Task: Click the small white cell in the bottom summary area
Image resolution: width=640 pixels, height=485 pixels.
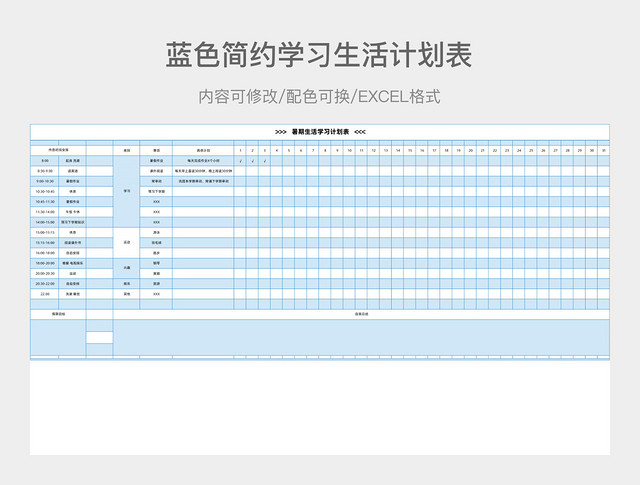Action: click(x=100, y=337)
